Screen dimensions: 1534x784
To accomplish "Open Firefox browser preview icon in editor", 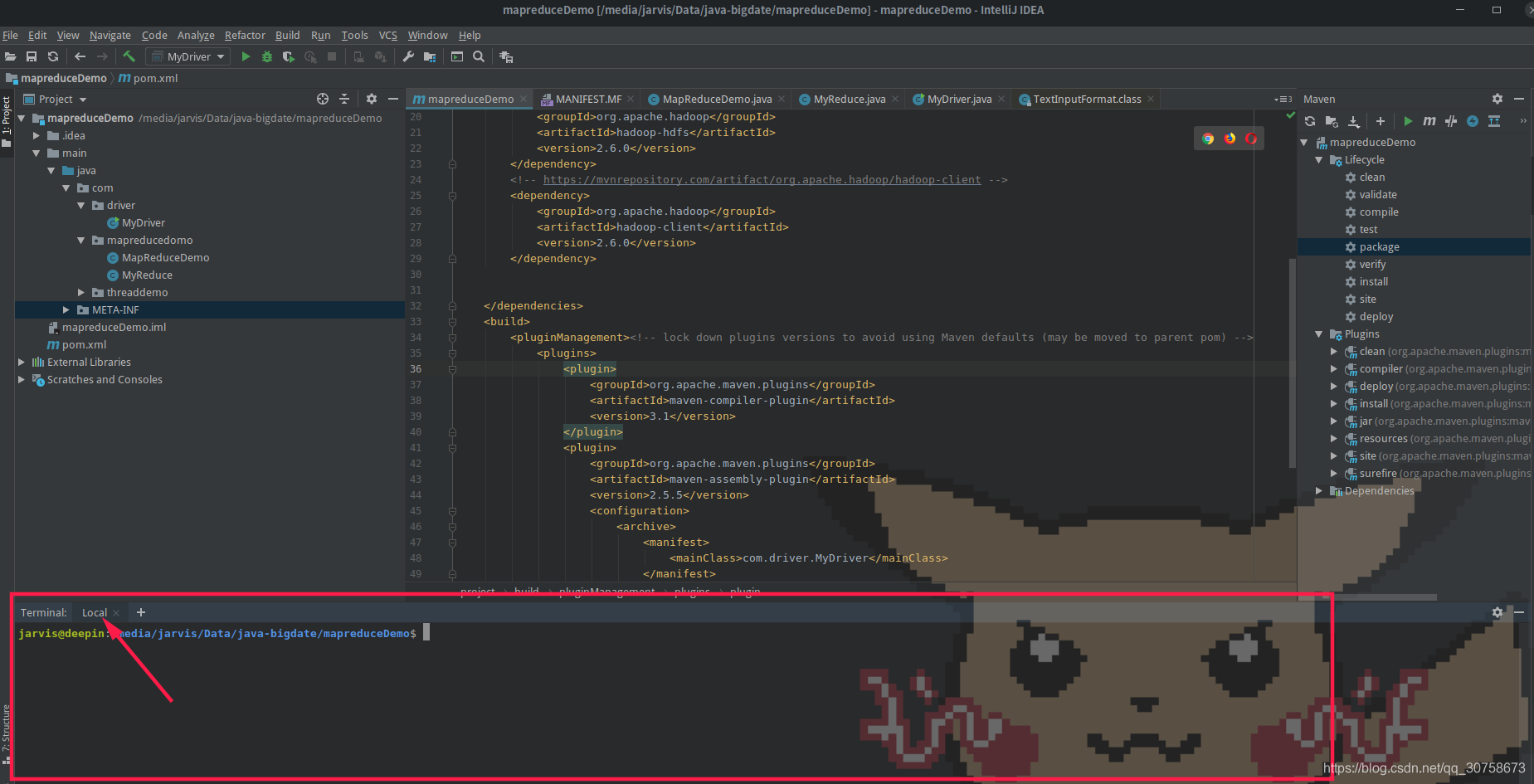I will coord(1230,139).
